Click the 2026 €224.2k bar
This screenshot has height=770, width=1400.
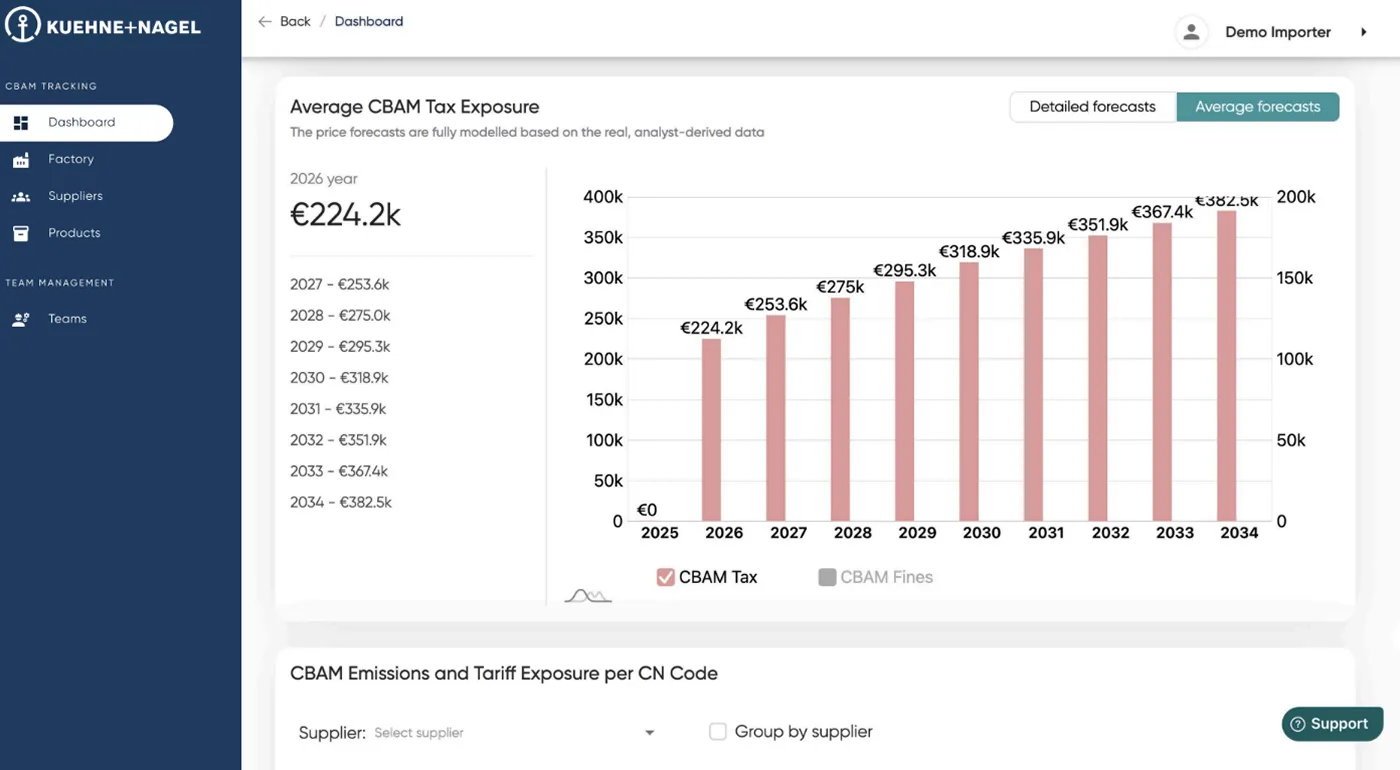coord(711,430)
